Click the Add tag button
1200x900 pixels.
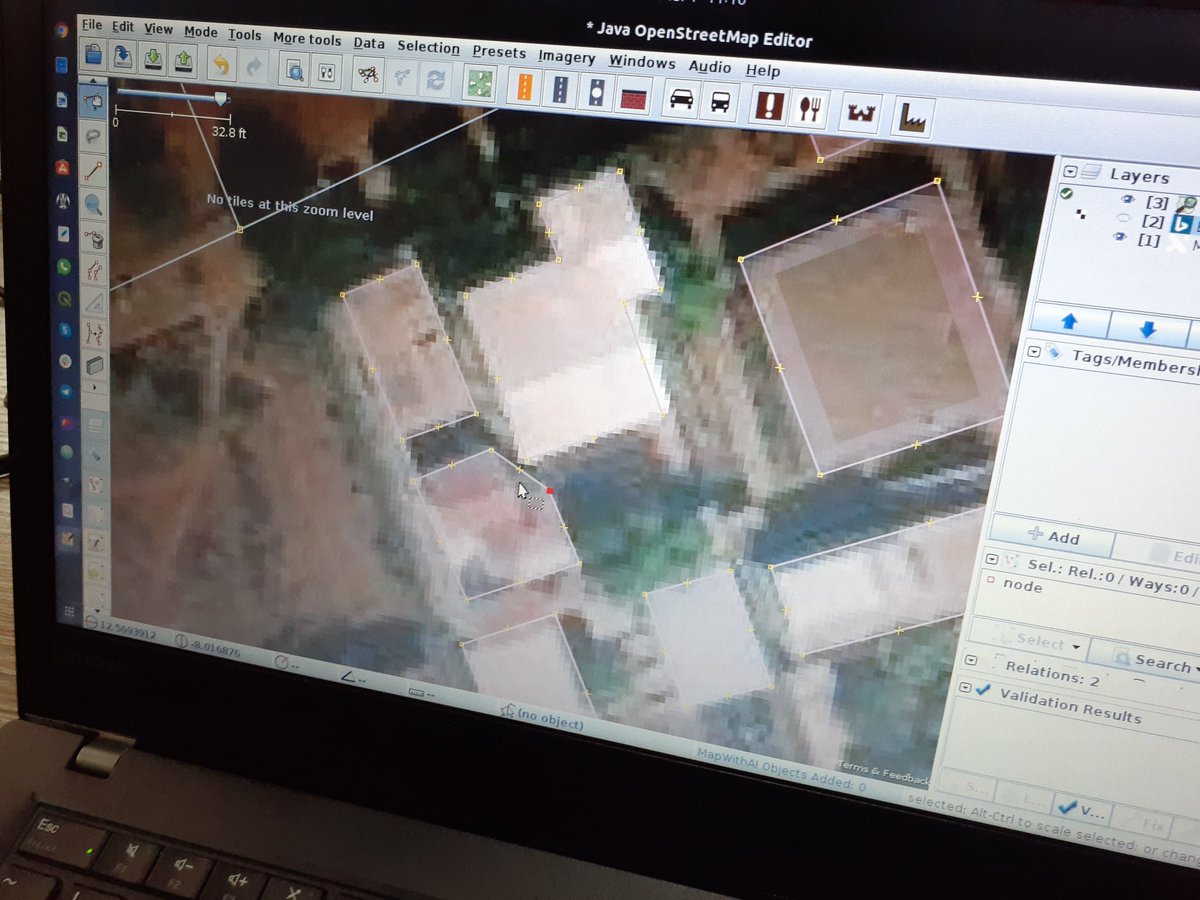tap(1052, 537)
